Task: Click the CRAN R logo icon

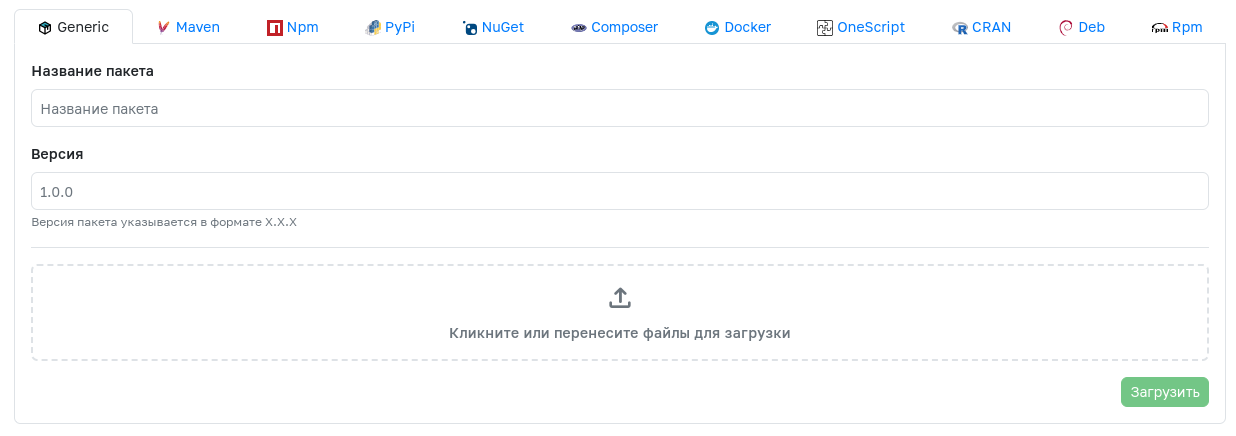Action: pyautogui.click(x=960, y=28)
